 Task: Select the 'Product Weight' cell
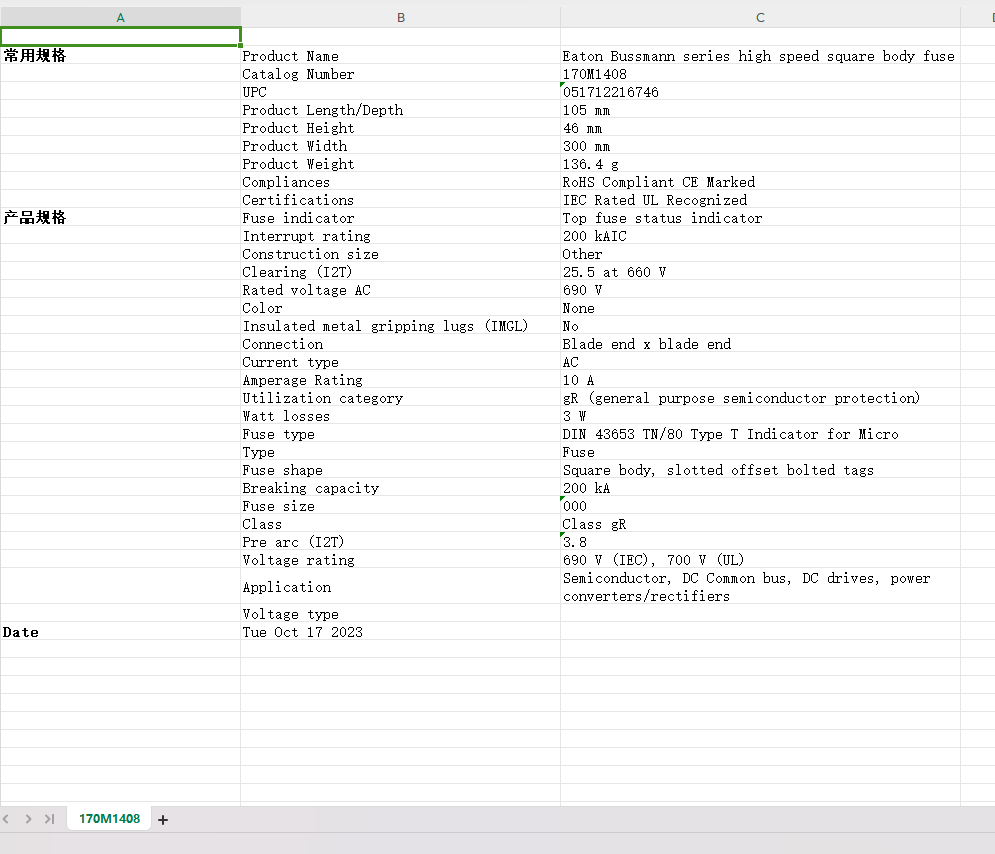pos(400,164)
